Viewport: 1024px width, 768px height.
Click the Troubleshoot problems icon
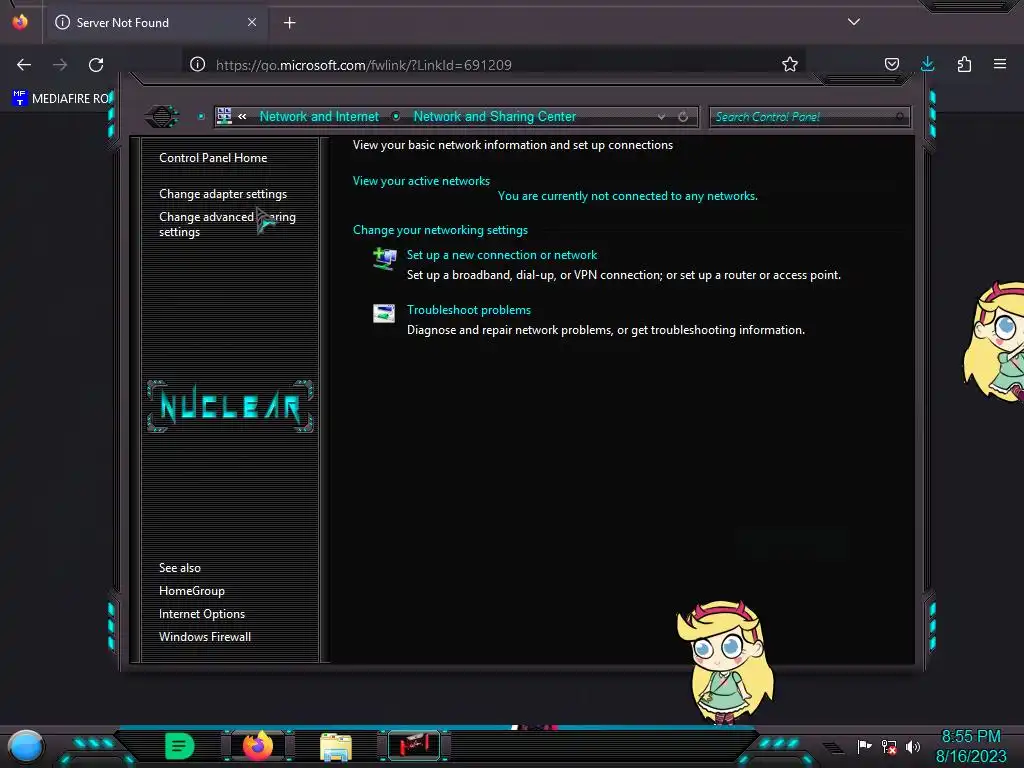tap(384, 313)
